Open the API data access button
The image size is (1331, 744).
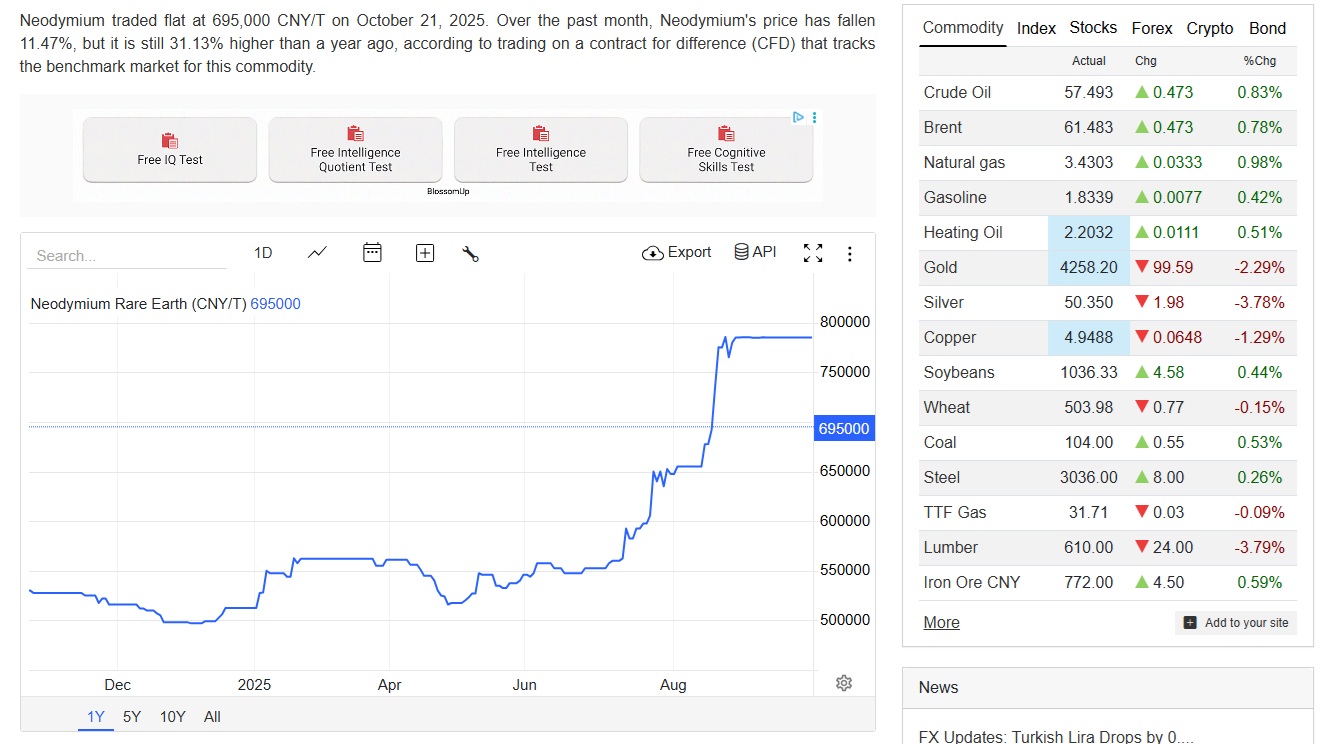point(755,252)
